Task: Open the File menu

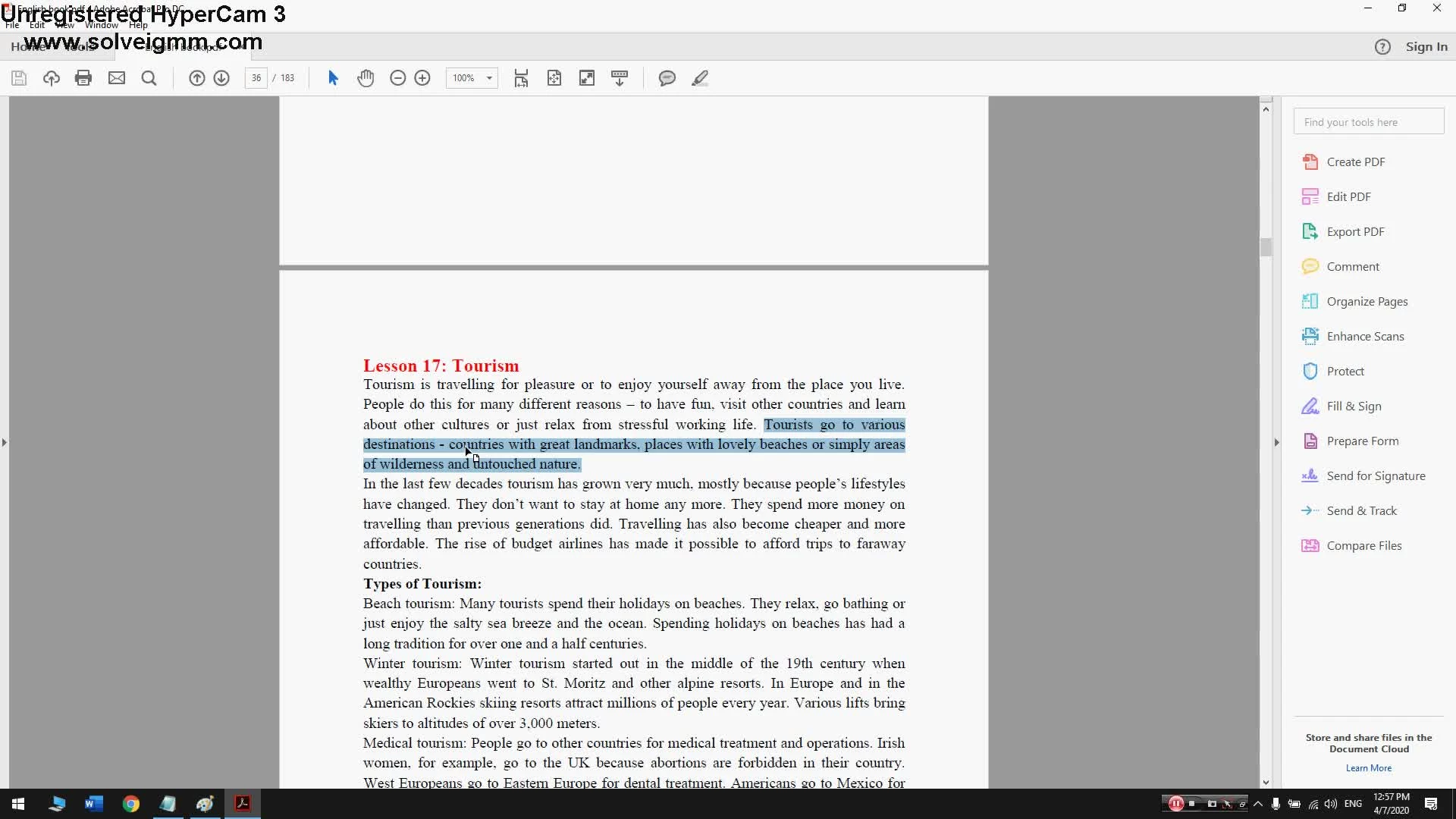Action: [12, 25]
